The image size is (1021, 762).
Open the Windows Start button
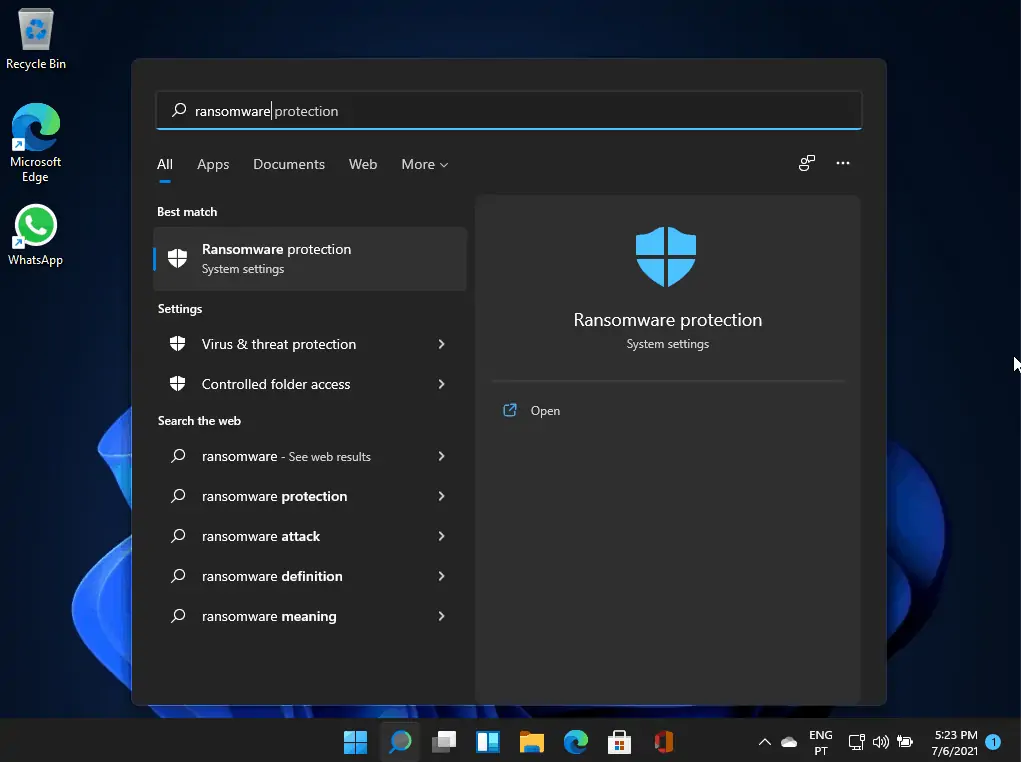(356, 742)
